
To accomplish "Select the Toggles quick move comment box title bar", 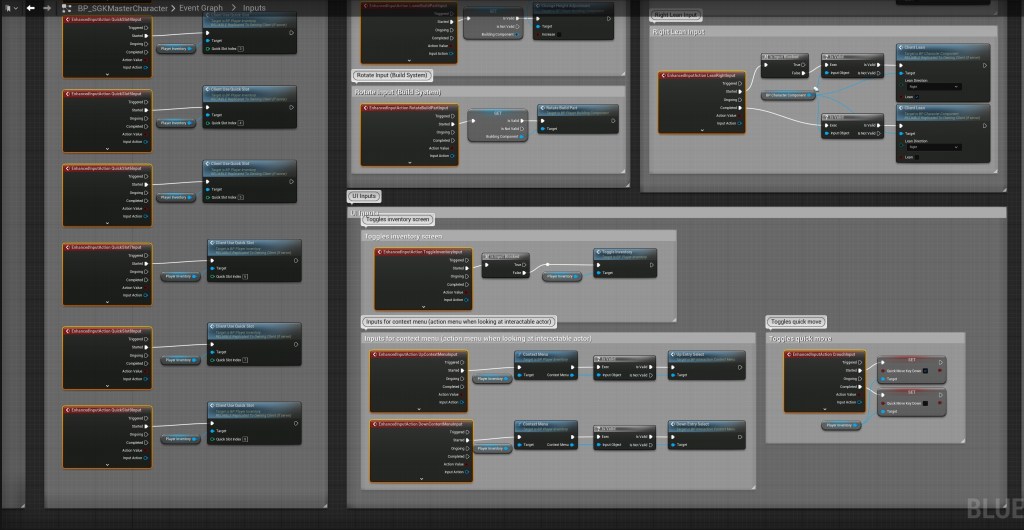I will 865,339.
